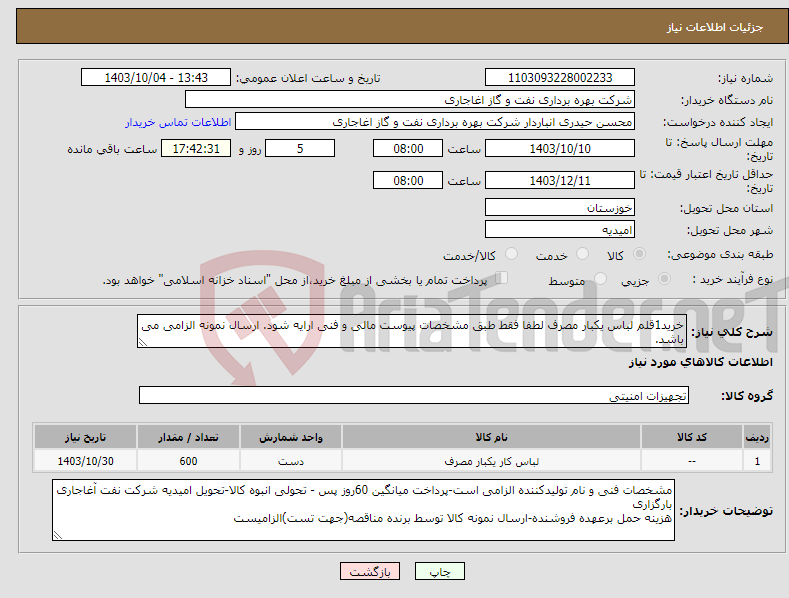Click the announcement date field 1403/10/04 - 13:43

click(x=156, y=78)
